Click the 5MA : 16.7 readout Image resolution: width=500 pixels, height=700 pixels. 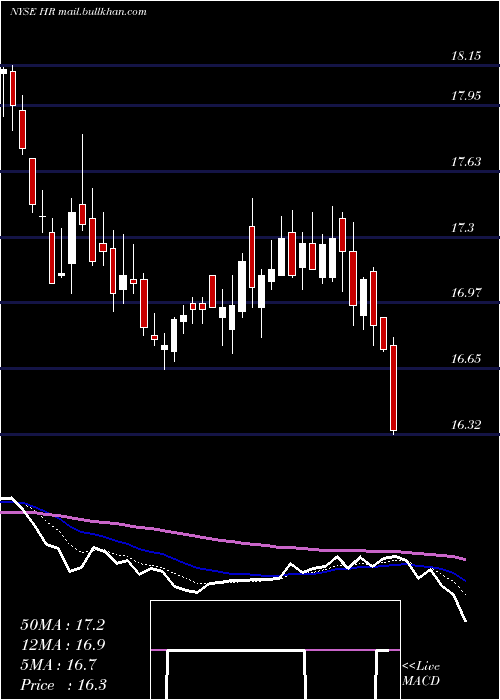(58, 665)
